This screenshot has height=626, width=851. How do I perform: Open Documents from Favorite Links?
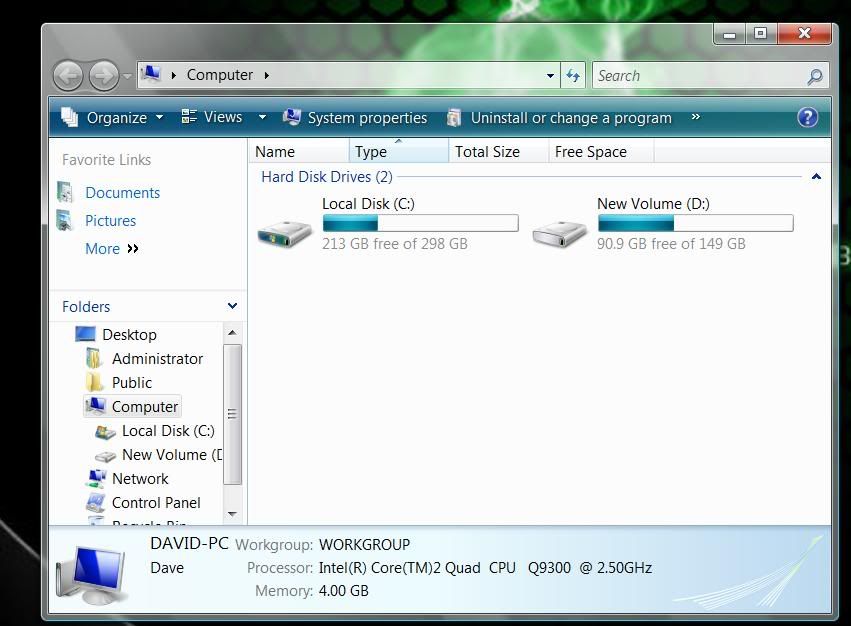click(x=122, y=193)
